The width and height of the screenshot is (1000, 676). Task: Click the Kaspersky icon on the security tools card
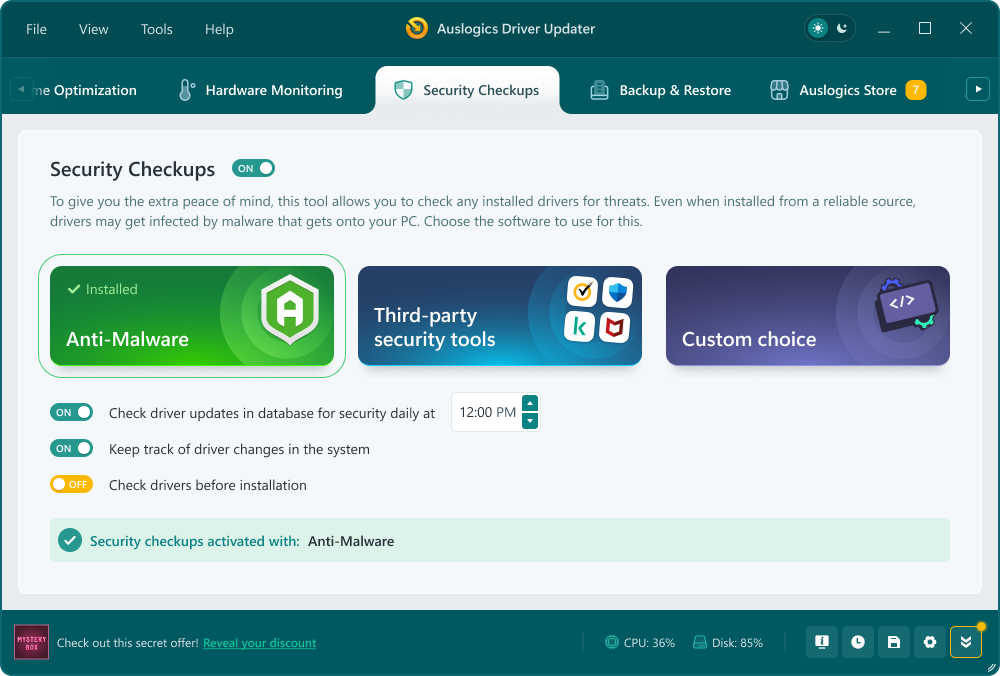580,327
